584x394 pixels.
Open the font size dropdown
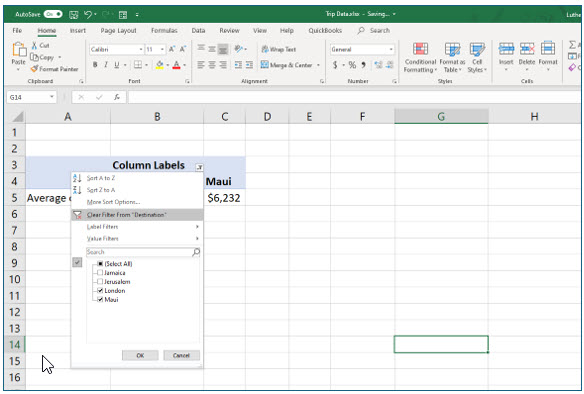(x=162, y=49)
